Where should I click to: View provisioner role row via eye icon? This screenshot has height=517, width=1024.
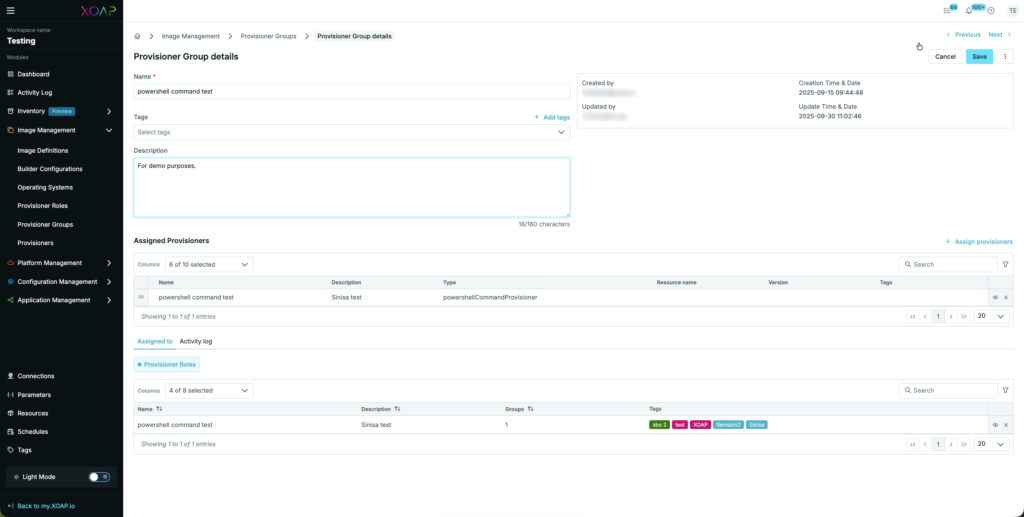[995, 425]
